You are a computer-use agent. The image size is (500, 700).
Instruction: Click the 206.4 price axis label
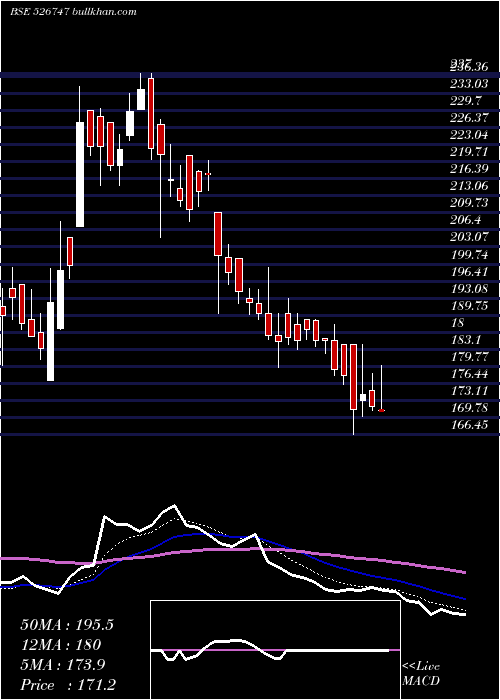(x=466, y=220)
